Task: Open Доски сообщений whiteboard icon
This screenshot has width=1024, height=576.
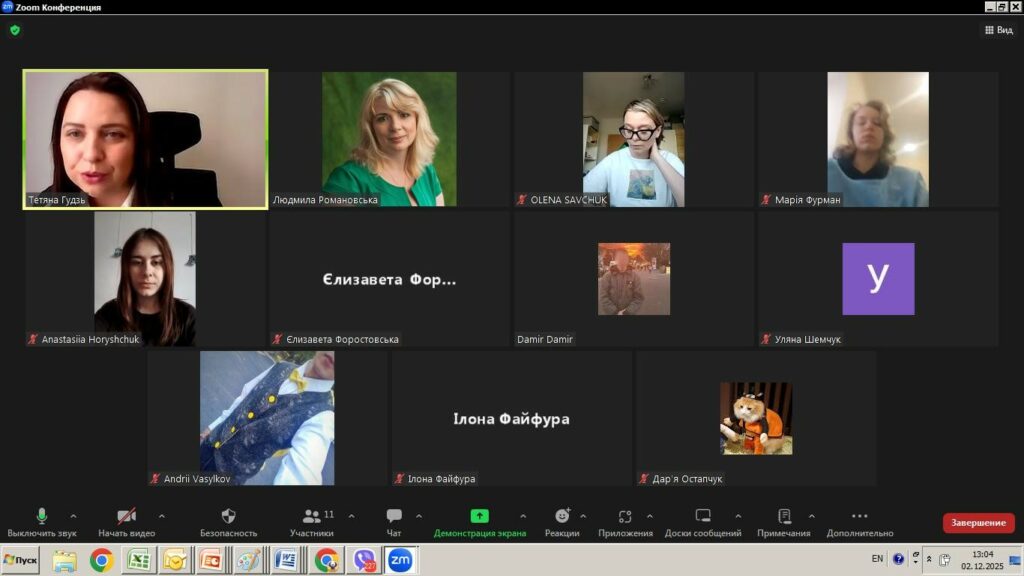Action: pyautogui.click(x=703, y=517)
